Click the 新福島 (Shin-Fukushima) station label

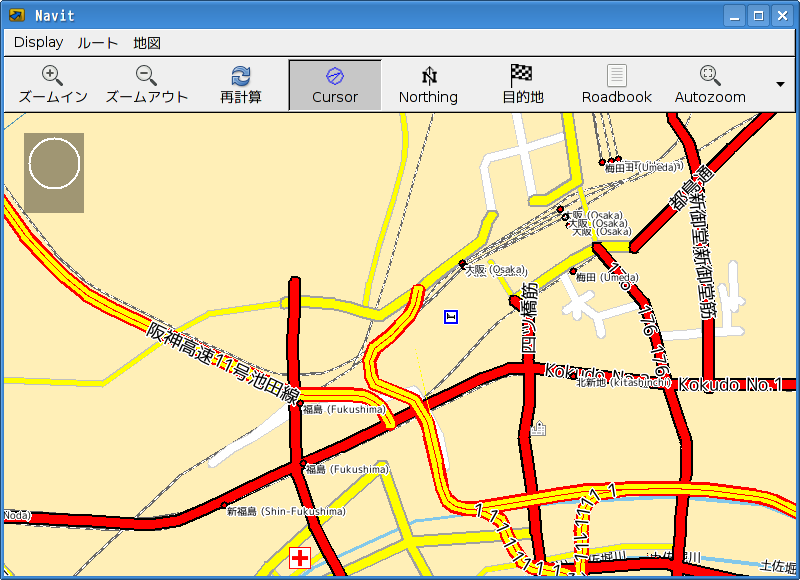[x=285, y=511]
